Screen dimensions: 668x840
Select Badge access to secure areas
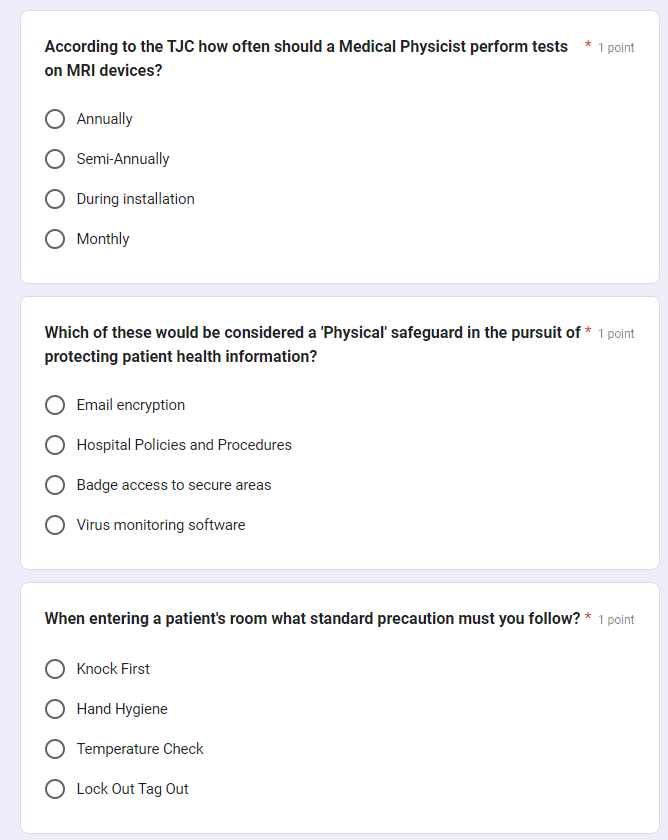tap(56, 485)
